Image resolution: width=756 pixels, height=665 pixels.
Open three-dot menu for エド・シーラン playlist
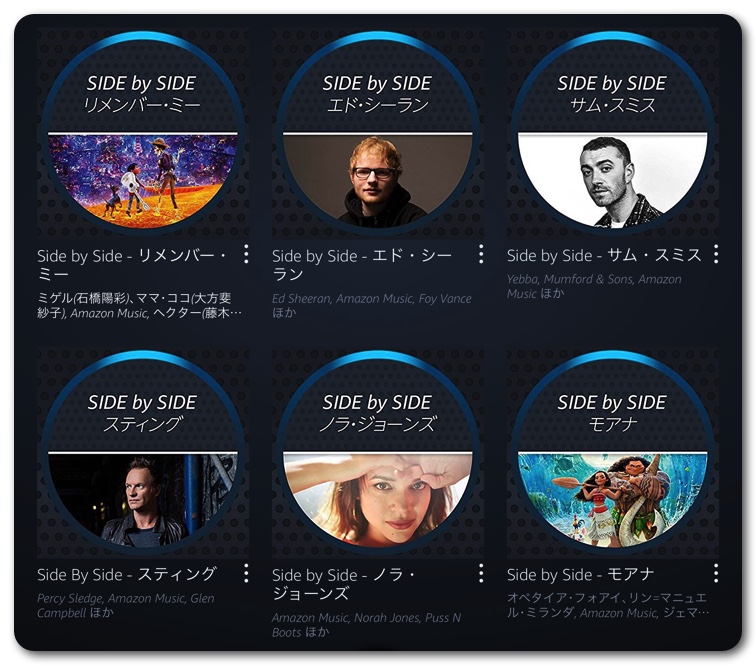point(481,254)
